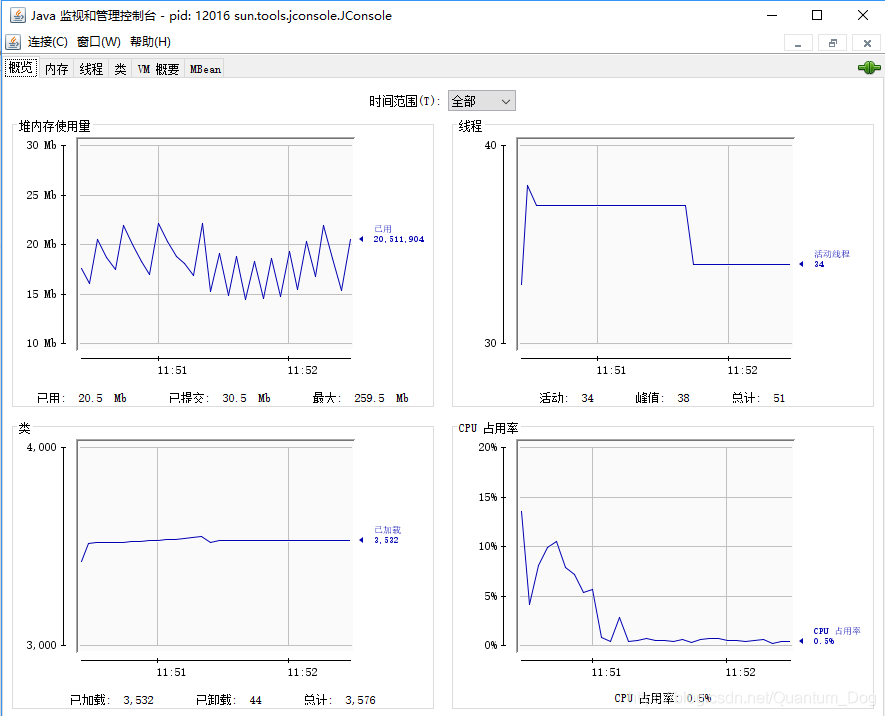This screenshot has height=716, width=885.
Task: Click the 最大: 259.5 Mb value
Action: pos(360,398)
